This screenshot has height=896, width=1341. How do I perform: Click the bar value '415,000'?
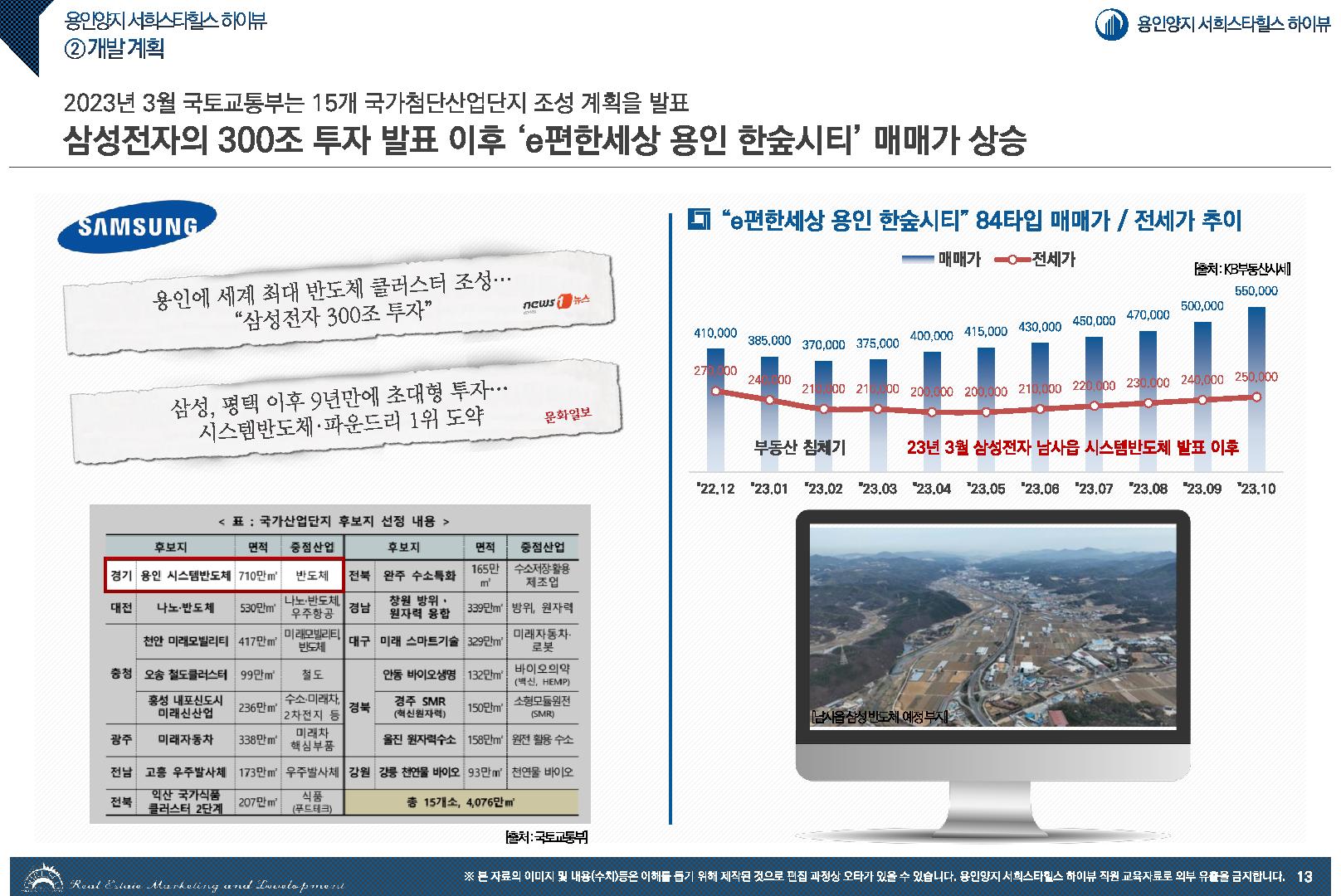[986, 332]
